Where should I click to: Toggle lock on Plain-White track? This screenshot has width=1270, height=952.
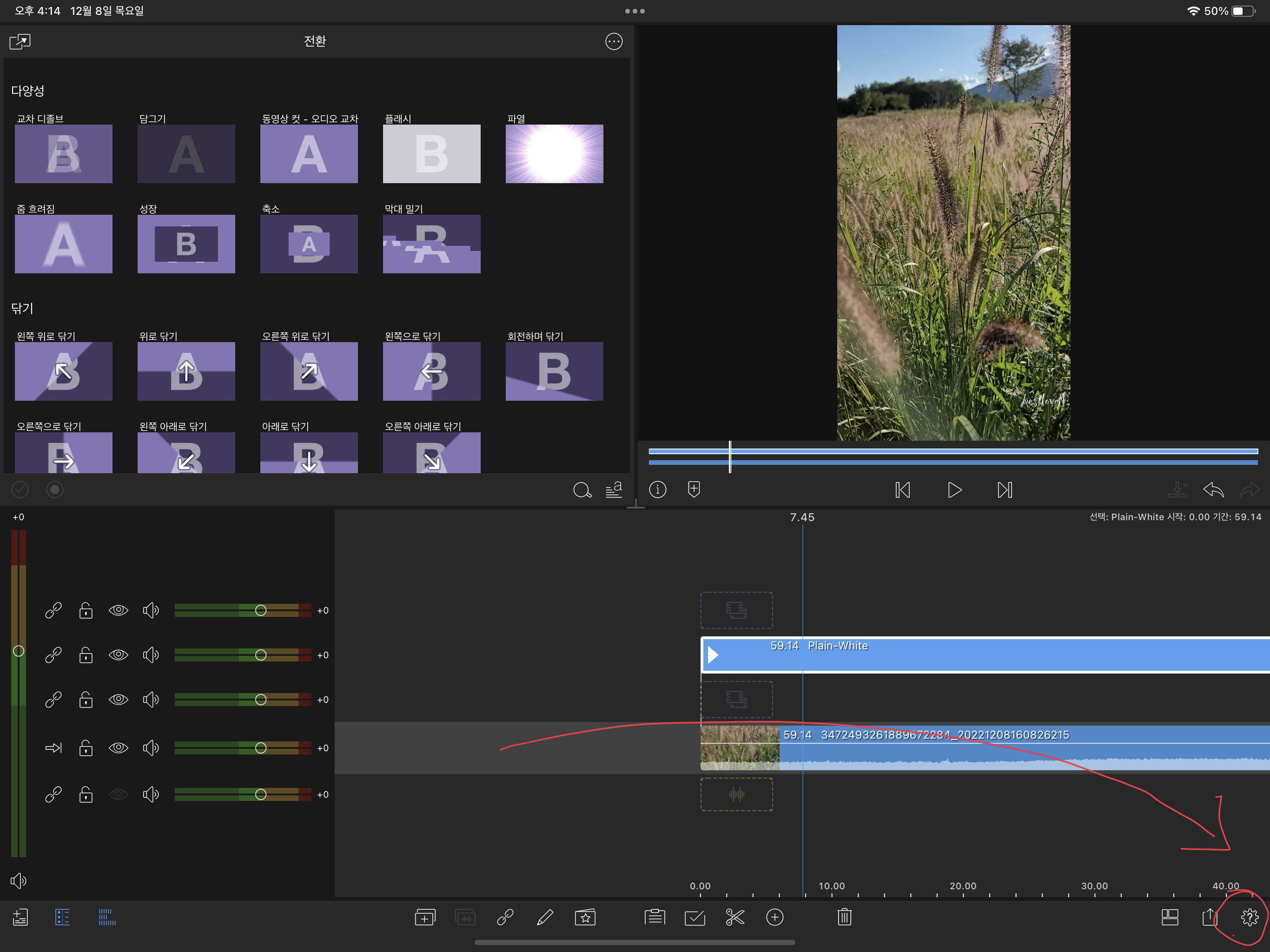(86, 654)
